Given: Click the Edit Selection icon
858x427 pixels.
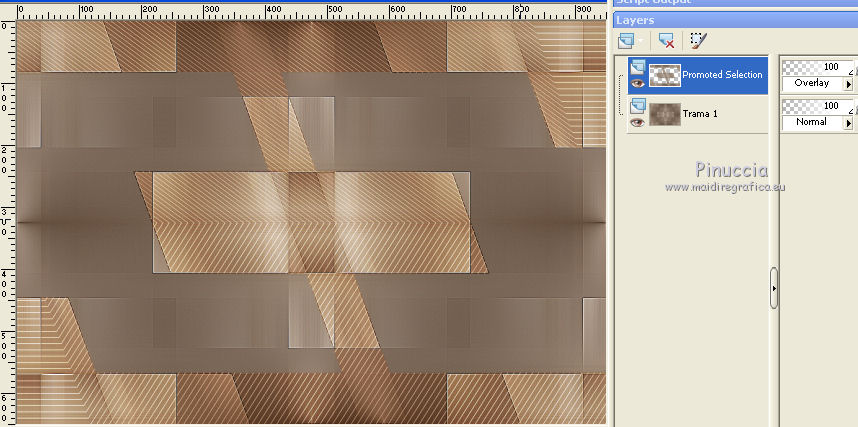Looking at the screenshot, I should point(698,41).
